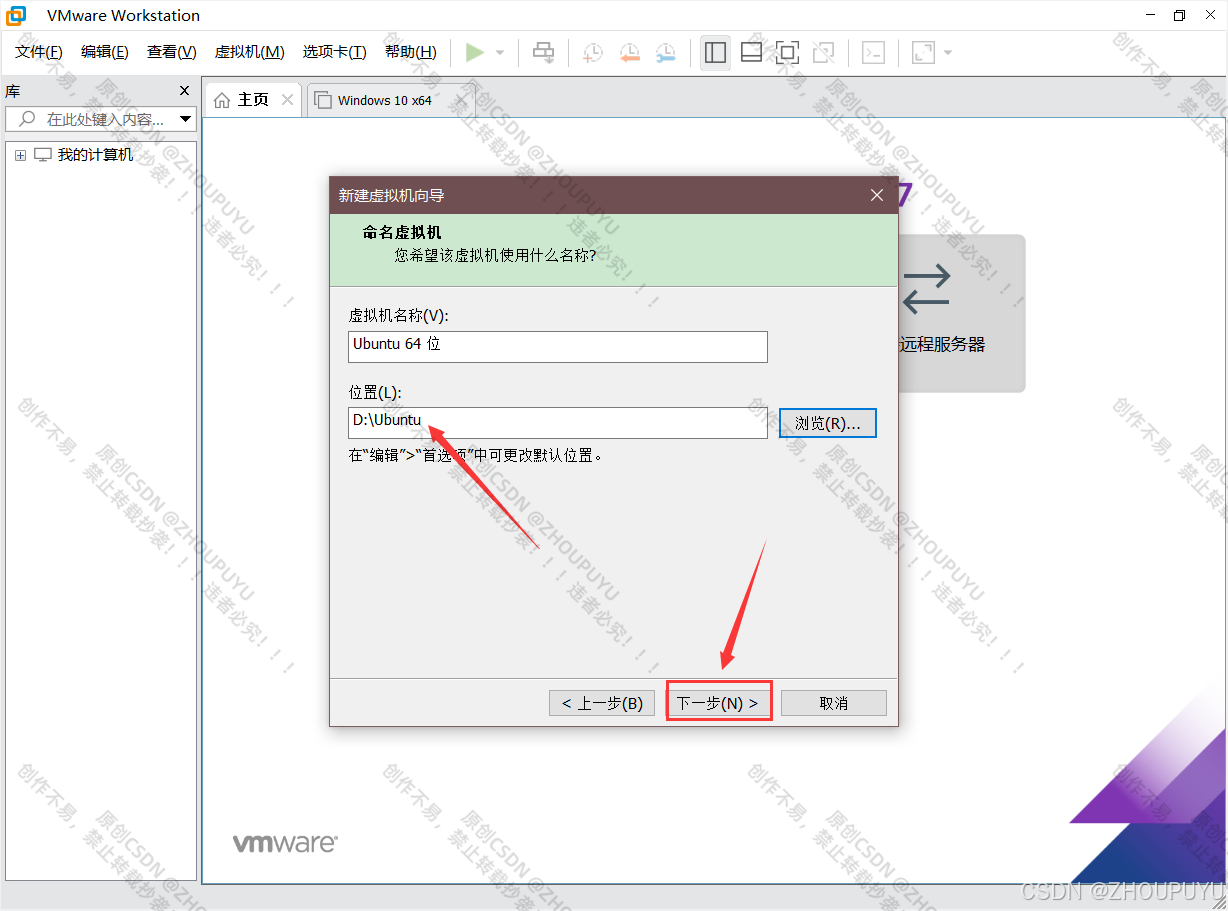Open the 编辑(E) menu
Viewport: 1228px width, 911px height.
pyautogui.click(x=105, y=52)
